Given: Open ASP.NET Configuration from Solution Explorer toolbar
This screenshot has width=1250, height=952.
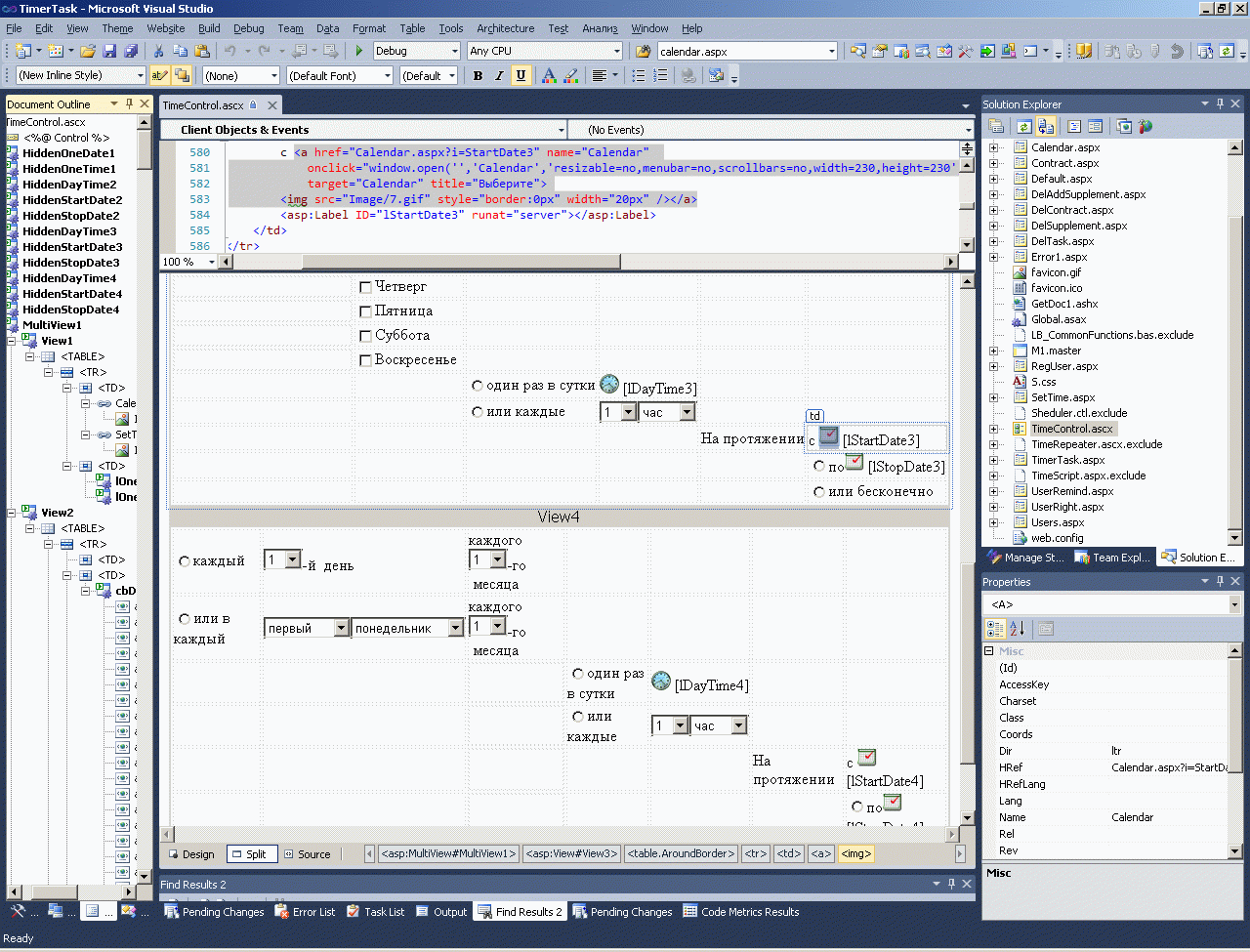Looking at the screenshot, I should point(1146,126).
